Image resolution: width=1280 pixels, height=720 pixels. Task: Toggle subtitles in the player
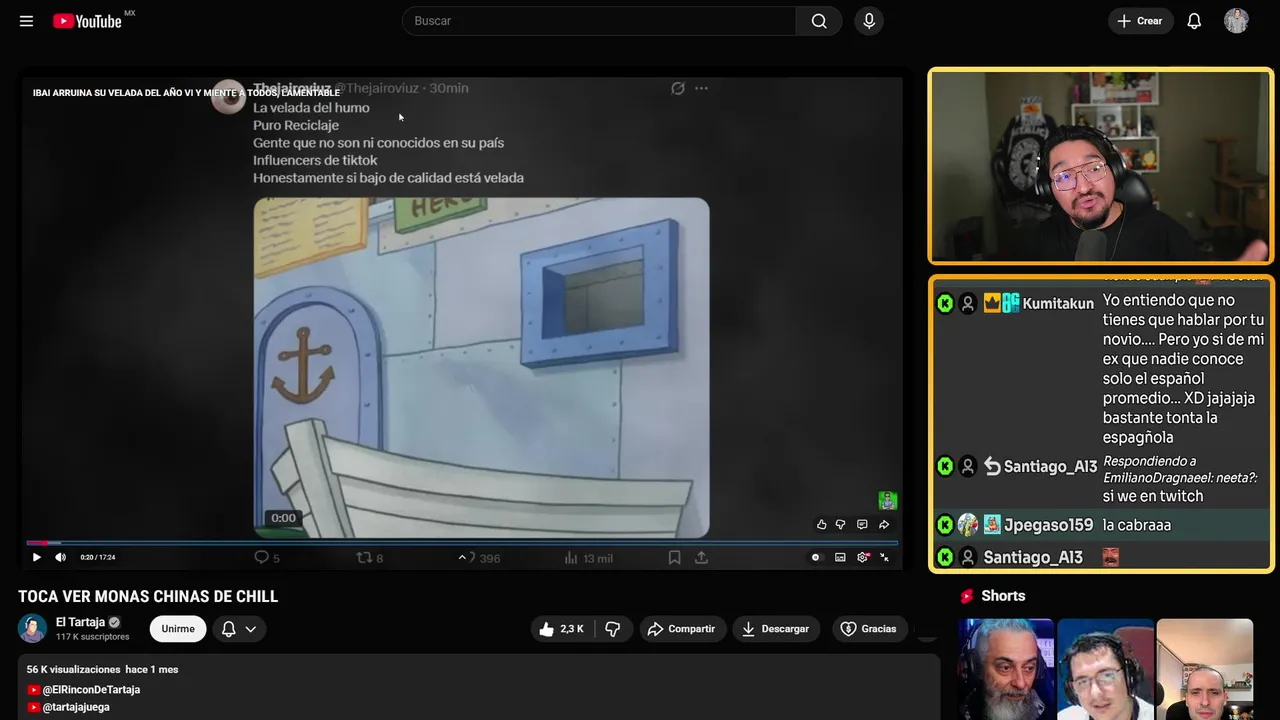tap(840, 557)
